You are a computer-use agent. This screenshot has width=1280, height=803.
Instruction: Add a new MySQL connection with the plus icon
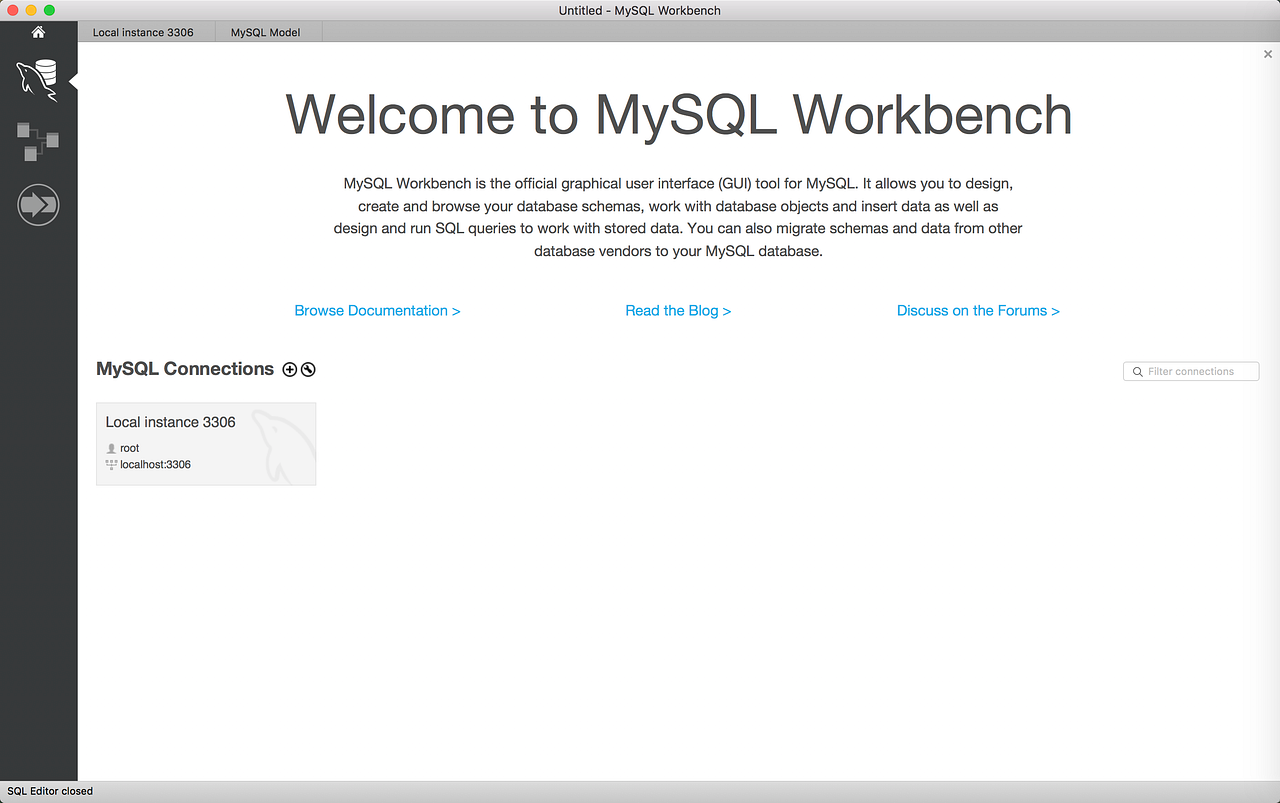tap(289, 369)
